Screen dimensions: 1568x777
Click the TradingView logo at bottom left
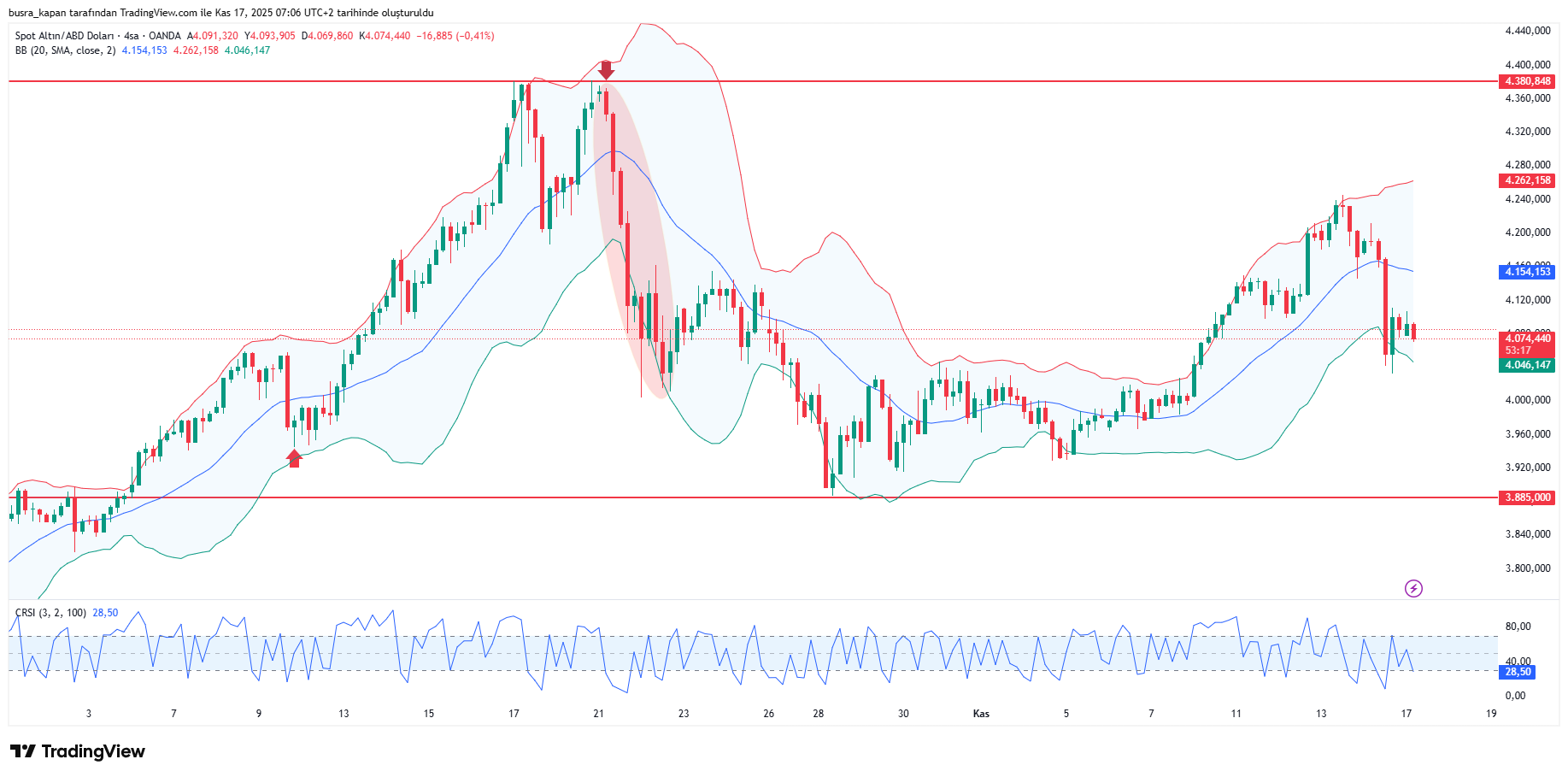pyautogui.click(x=78, y=751)
